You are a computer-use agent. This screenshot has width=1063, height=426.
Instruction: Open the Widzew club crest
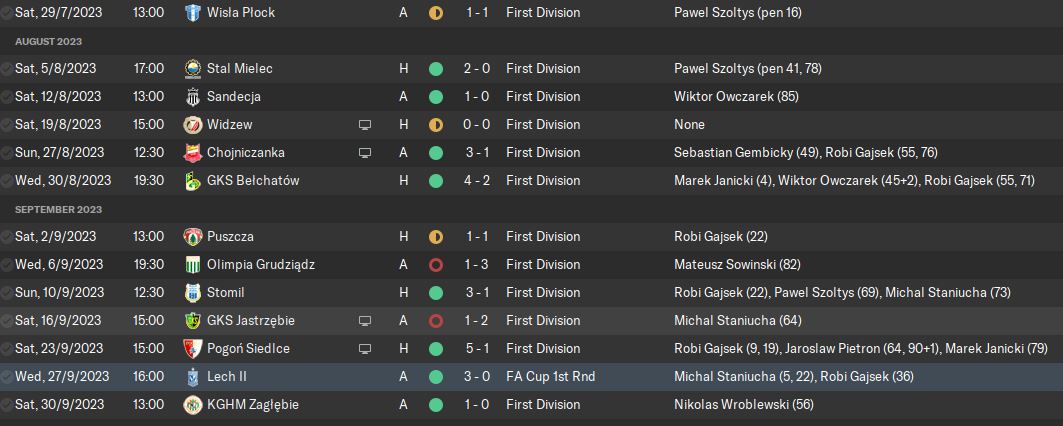pyautogui.click(x=193, y=125)
